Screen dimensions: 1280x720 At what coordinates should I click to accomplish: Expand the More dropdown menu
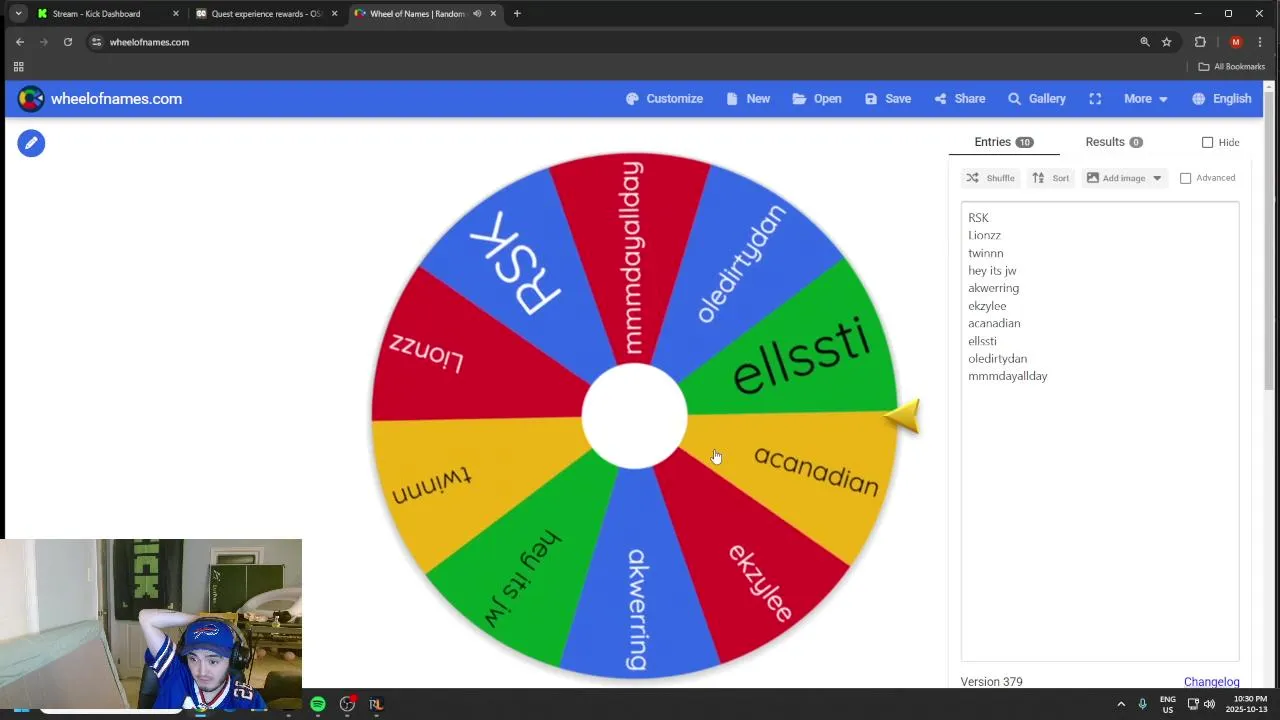tap(1145, 99)
